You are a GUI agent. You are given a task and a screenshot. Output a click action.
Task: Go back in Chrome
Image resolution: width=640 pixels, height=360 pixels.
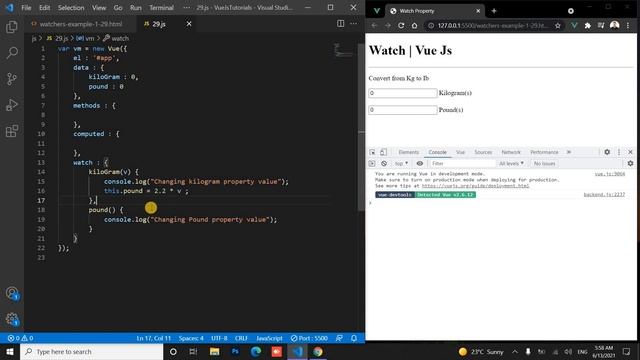click(374, 25)
